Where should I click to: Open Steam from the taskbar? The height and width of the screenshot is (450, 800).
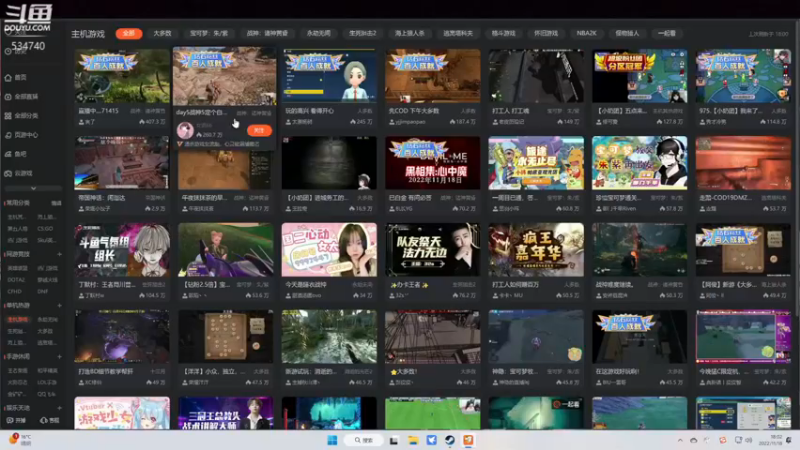(x=449, y=440)
